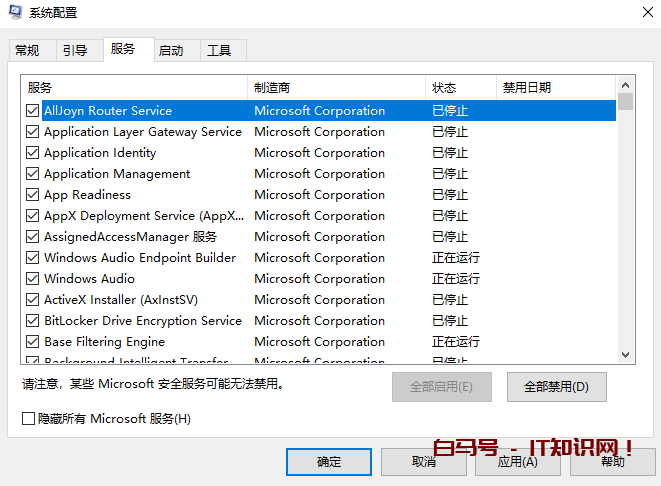661x486 pixels.
Task: Disable the BitLocker Drive Encryption Service checkbox
Action: [x=33, y=321]
